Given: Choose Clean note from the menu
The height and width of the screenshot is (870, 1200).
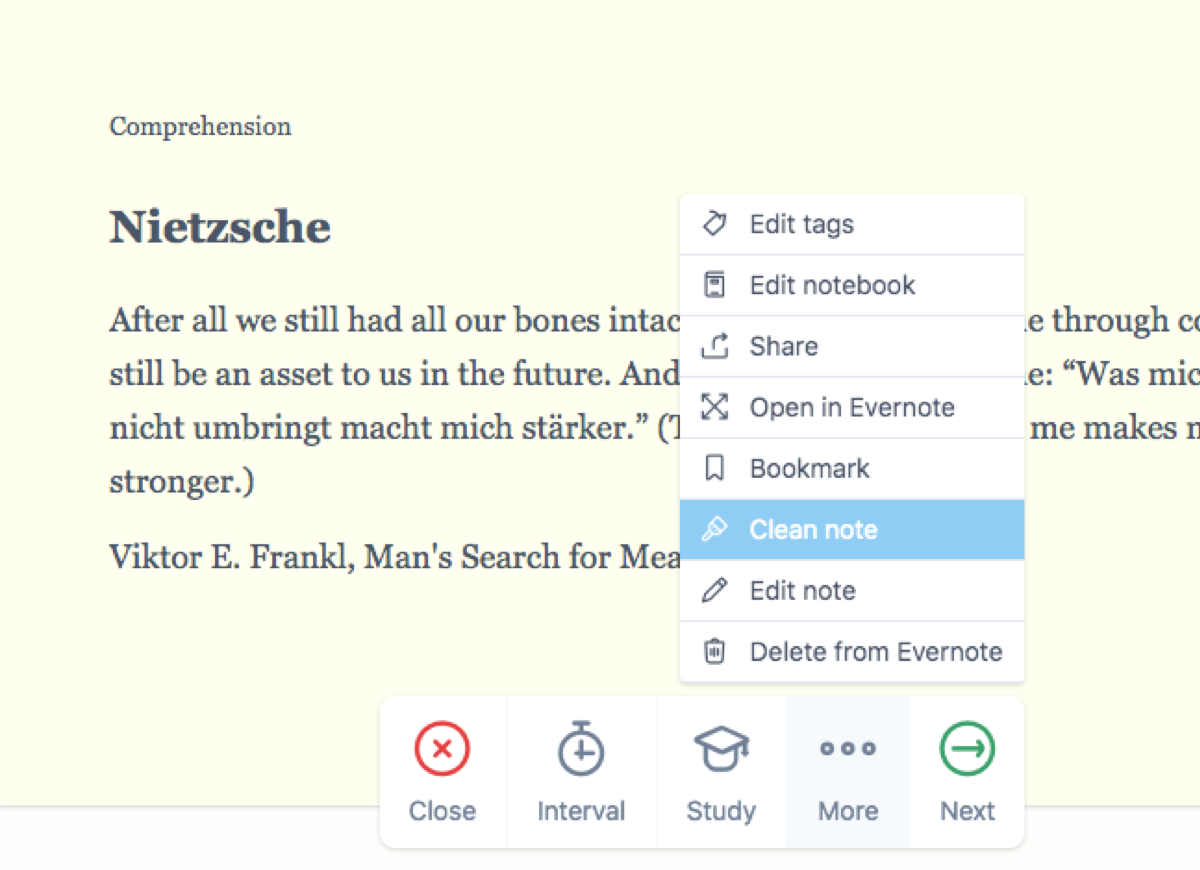Looking at the screenshot, I should tap(852, 529).
